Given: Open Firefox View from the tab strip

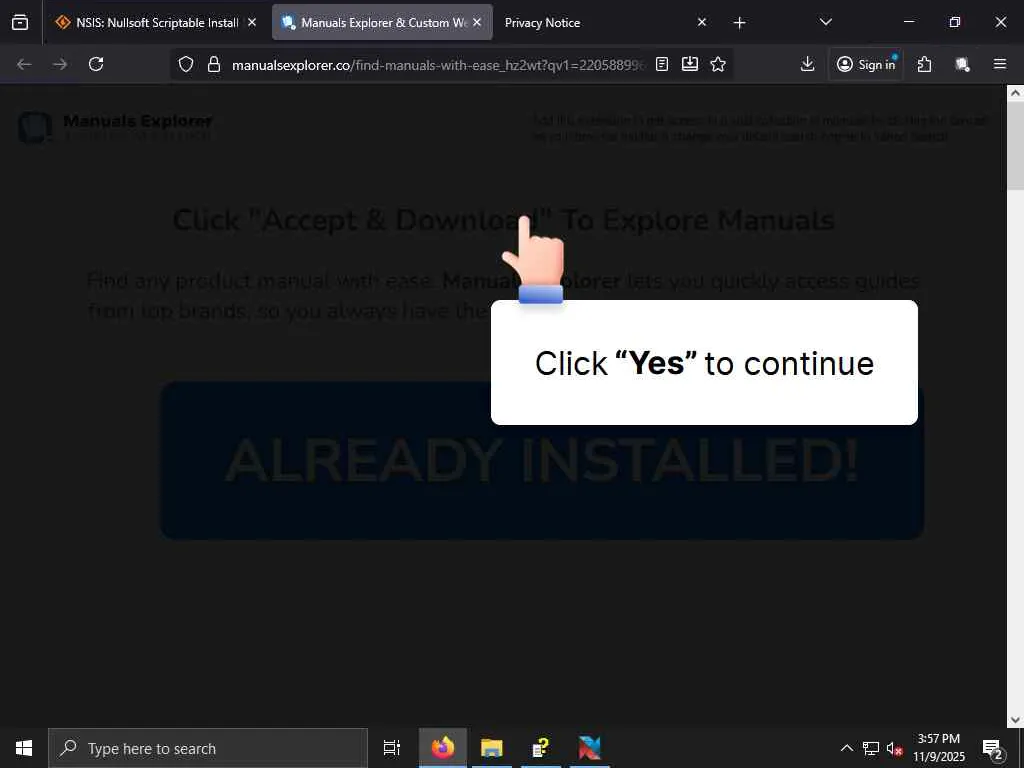Looking at the screenshot, I should [x=20, y=23].
